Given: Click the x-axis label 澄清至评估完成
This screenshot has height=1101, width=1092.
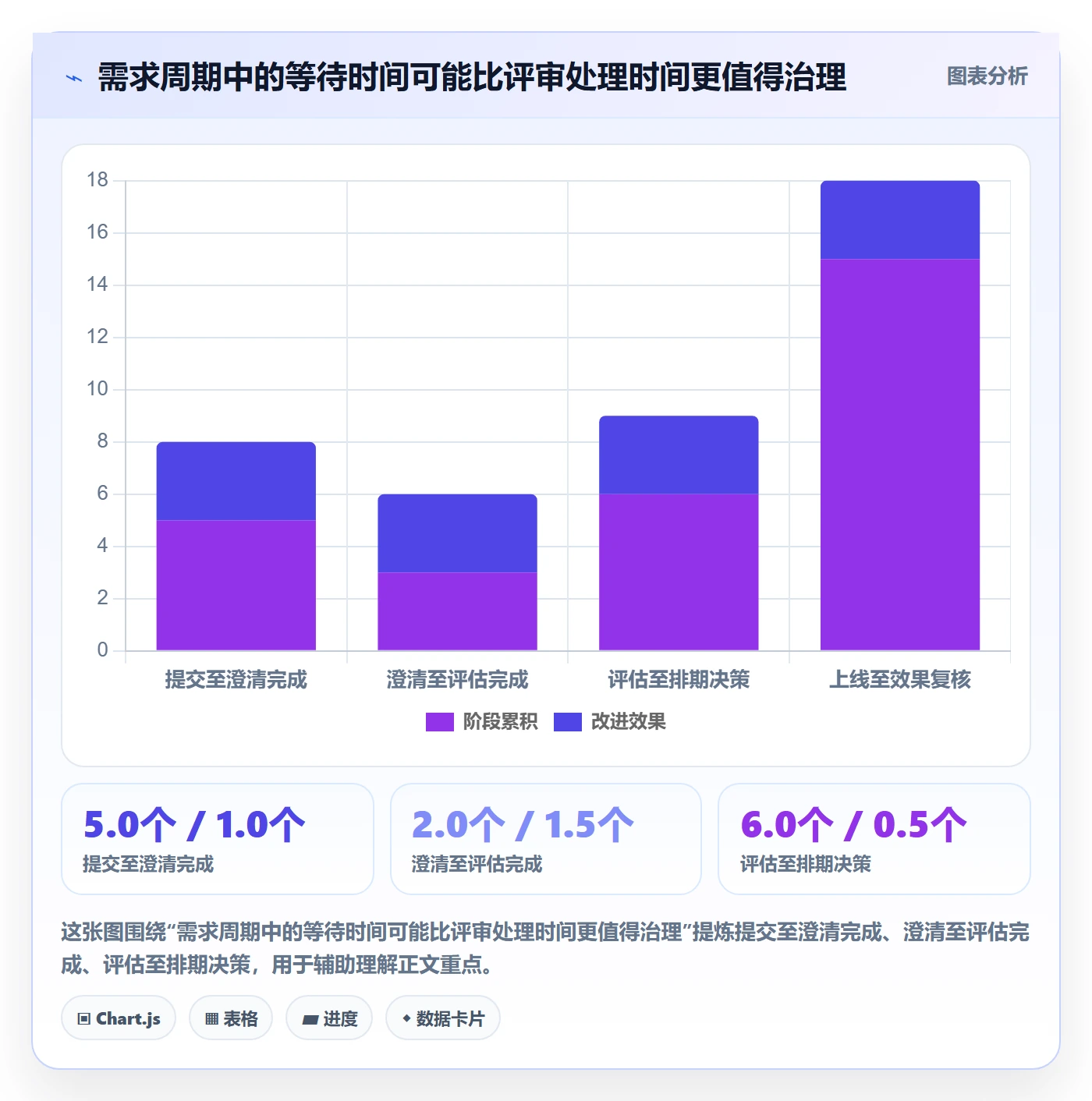Looking at the screenshot, I should [458, 680].
